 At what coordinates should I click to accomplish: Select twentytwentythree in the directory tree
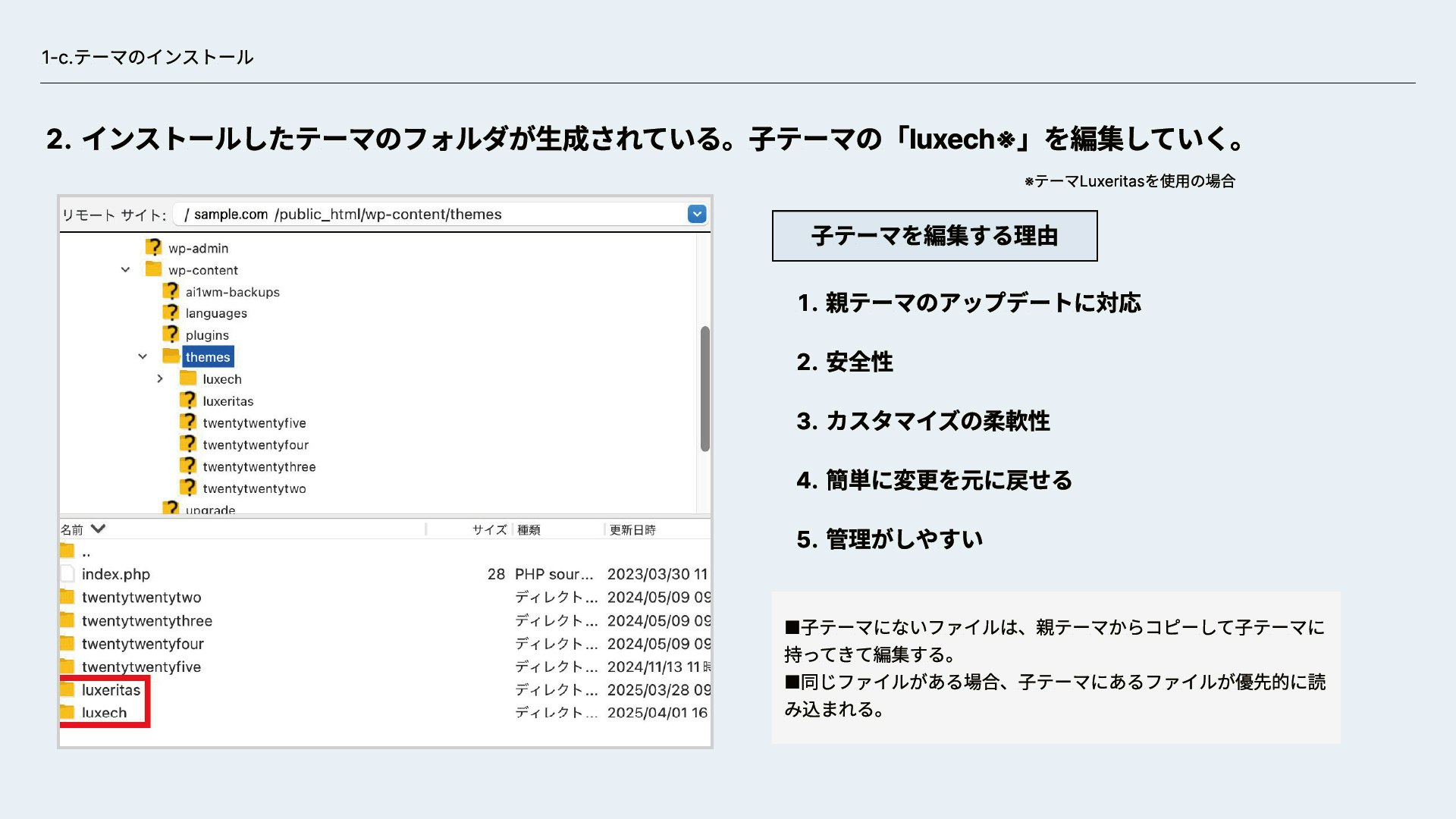click(x=259, y=466)
